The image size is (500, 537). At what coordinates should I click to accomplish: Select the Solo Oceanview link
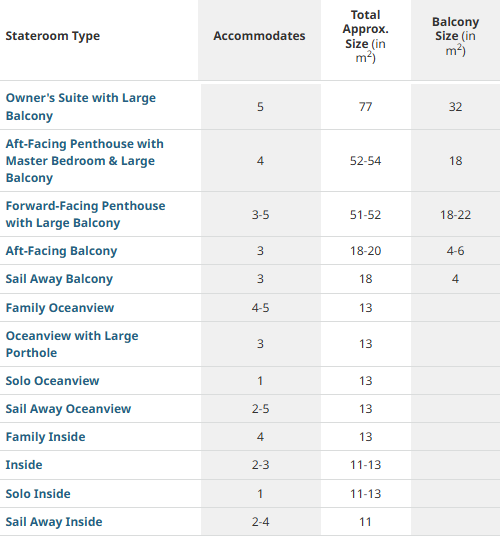tap(52, 381)
